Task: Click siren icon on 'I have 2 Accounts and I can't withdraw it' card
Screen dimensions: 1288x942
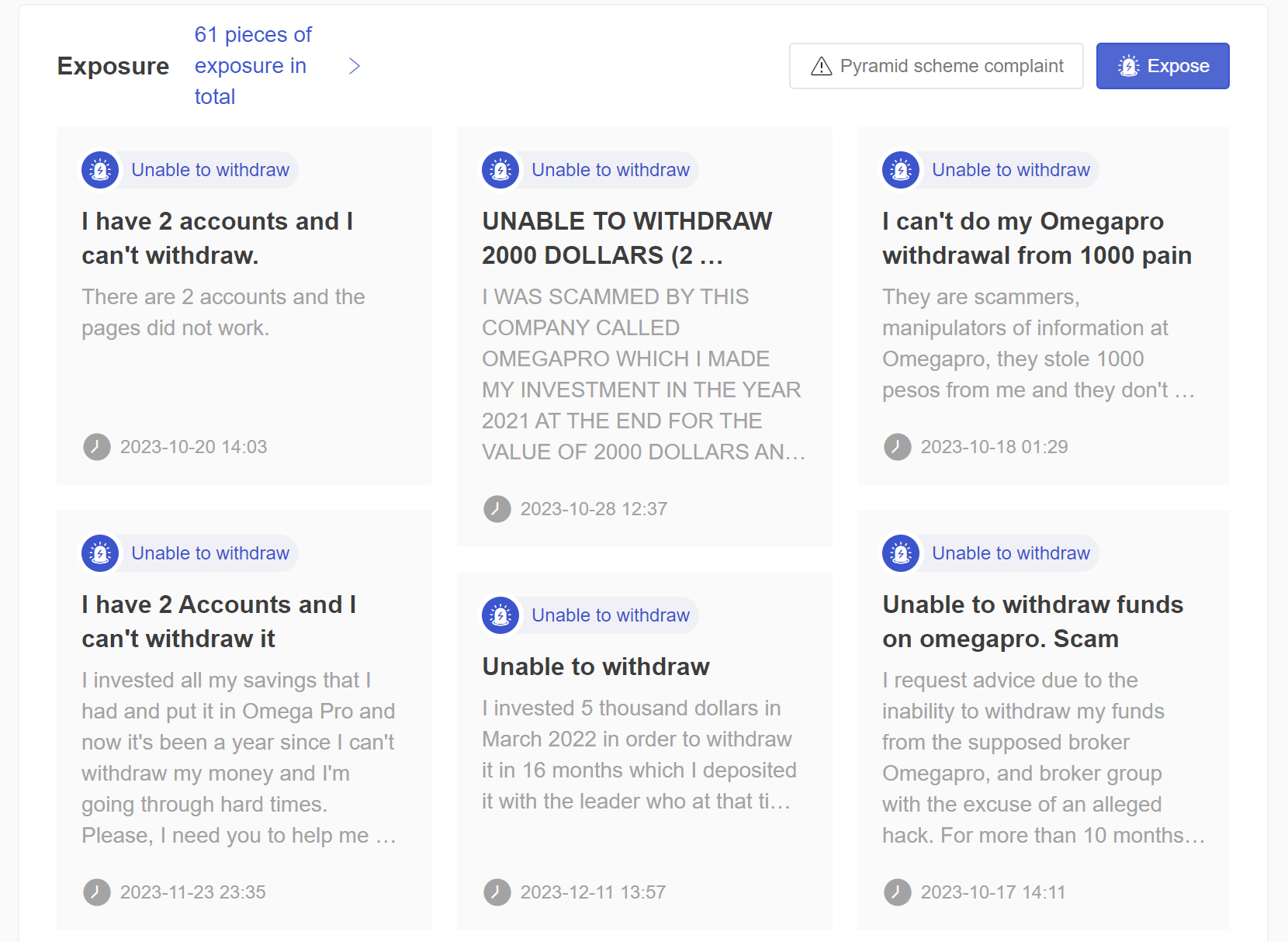Action: 100,553
